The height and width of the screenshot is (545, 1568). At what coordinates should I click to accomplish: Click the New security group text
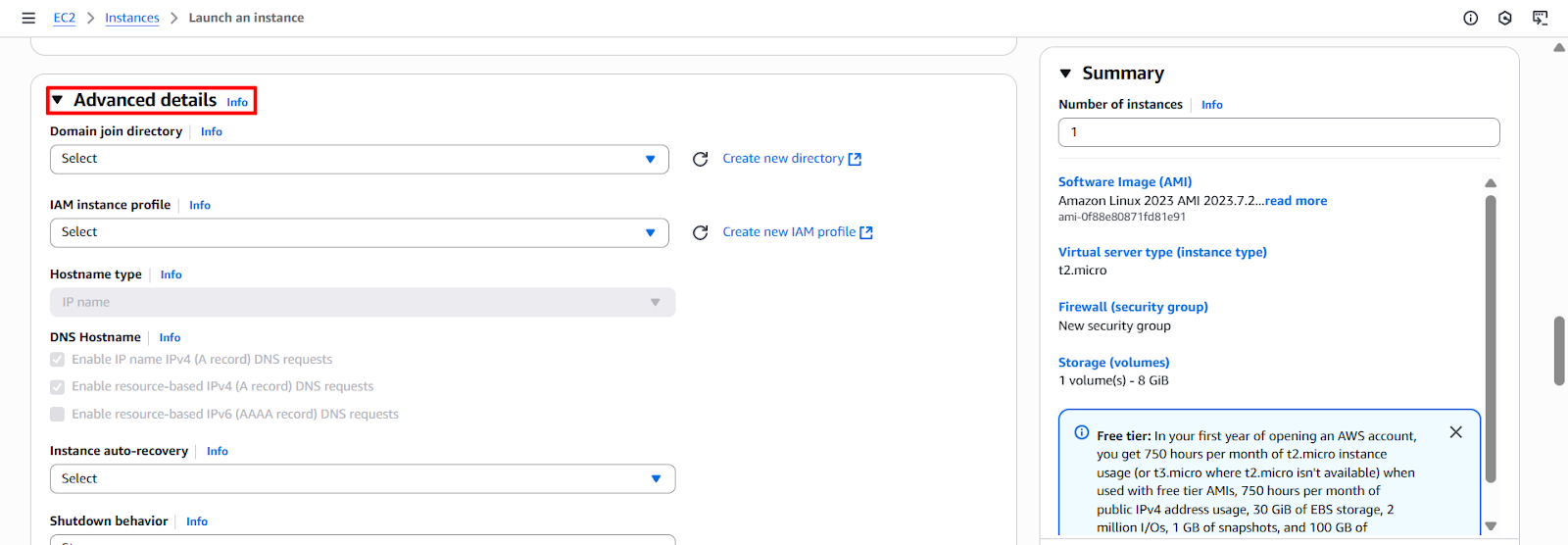pos(1114,326)
